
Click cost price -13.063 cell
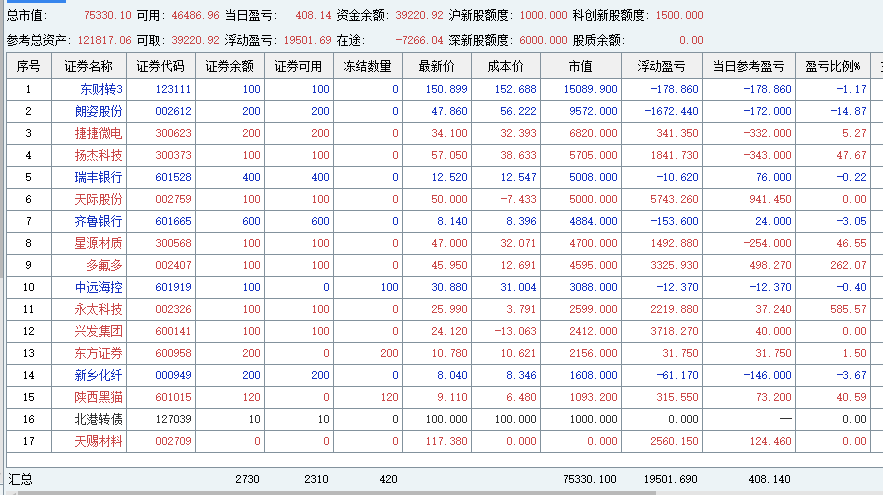click(x=515, y=331)
